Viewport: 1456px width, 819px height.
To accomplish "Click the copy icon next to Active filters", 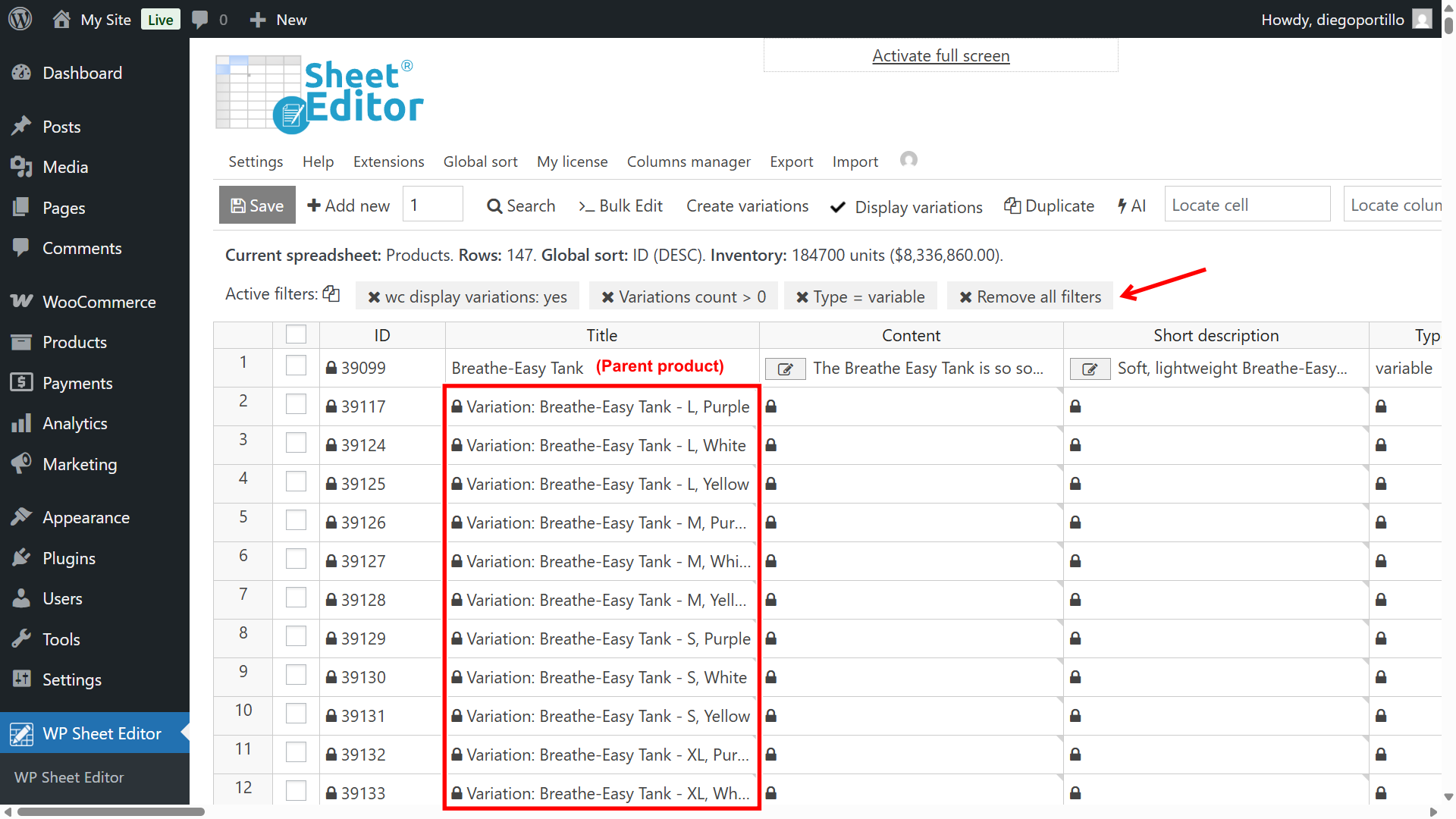I will [x=331, y=294].
